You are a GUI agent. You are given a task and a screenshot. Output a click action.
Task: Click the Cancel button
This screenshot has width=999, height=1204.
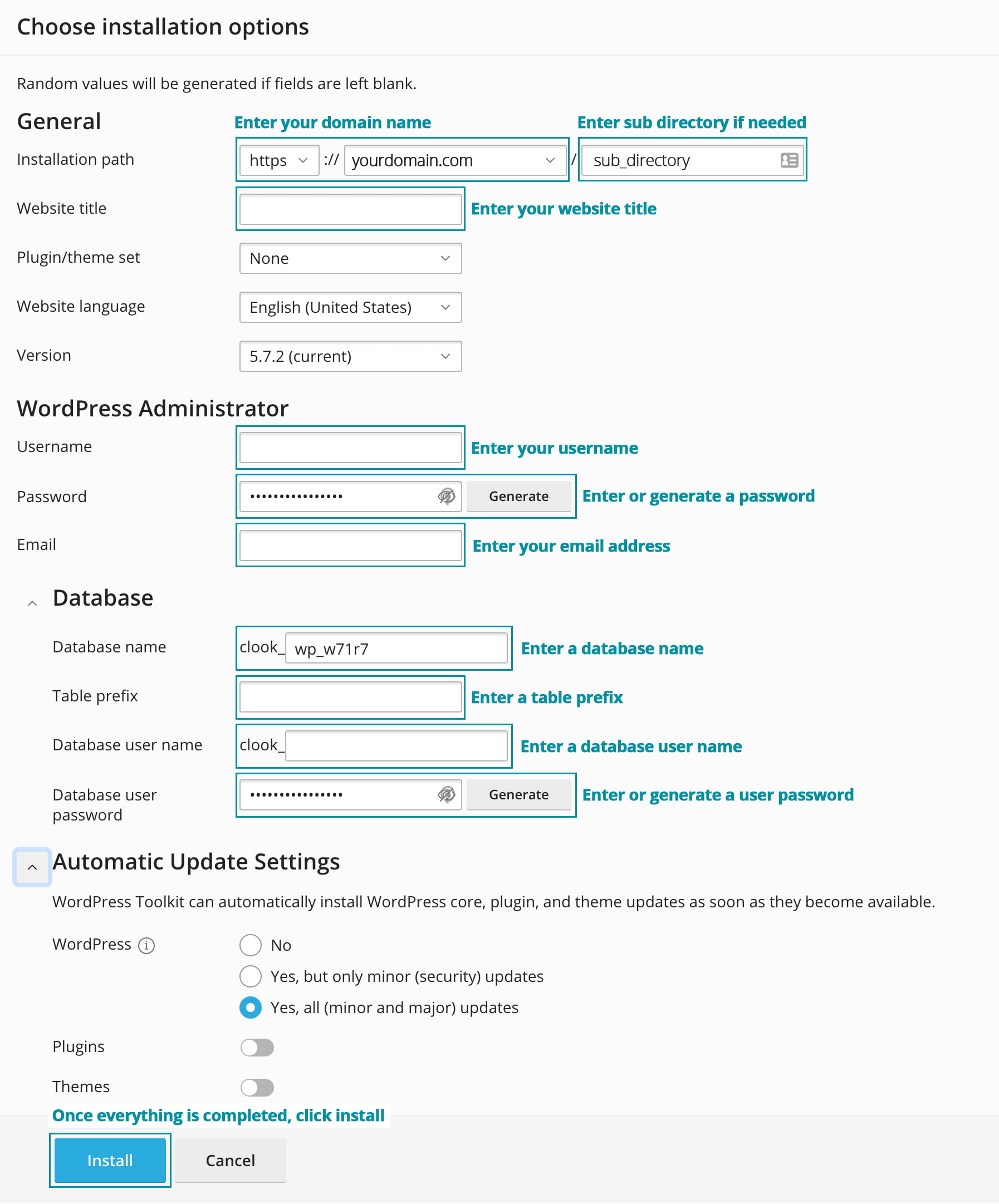point(230,1161)
